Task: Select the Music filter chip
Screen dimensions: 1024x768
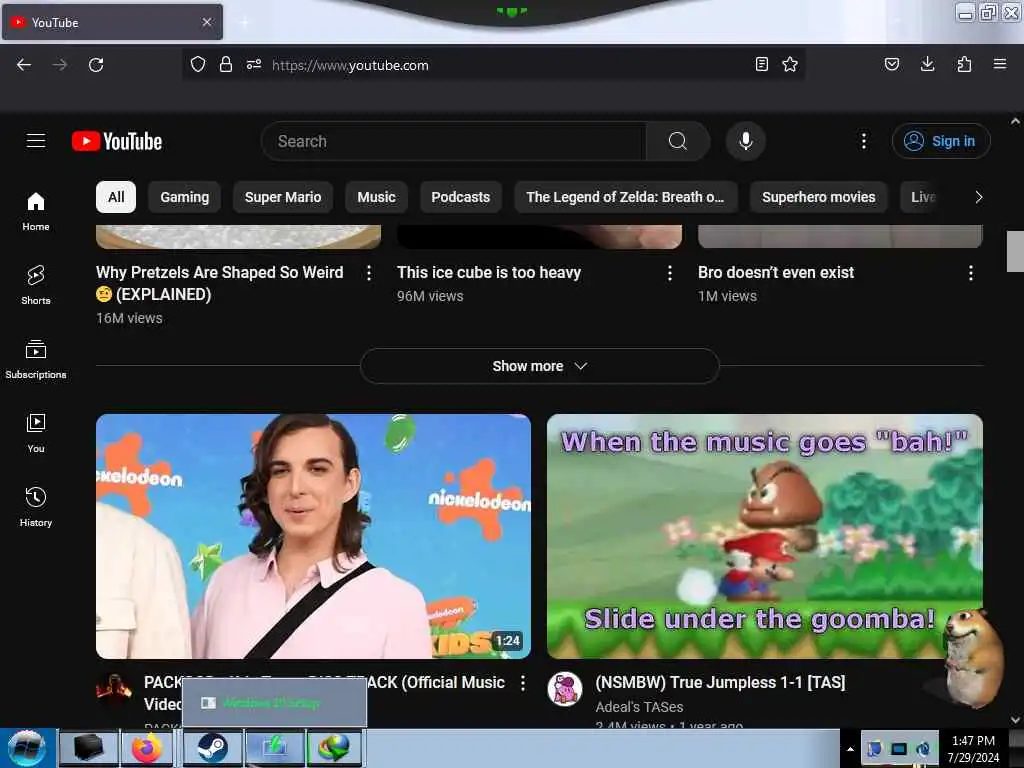Action: pyautogui.click(x=376, y=197)
